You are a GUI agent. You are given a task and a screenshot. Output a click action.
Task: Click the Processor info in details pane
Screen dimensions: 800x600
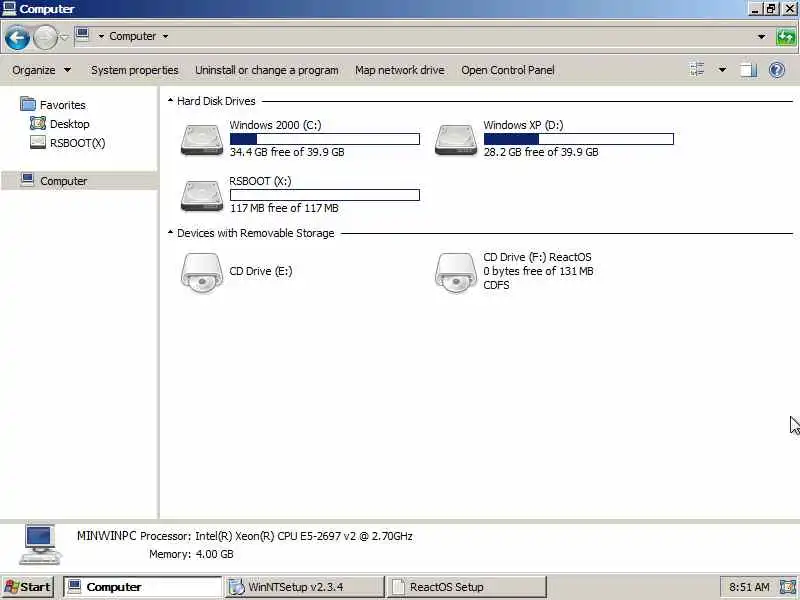(x=276, y=536)
